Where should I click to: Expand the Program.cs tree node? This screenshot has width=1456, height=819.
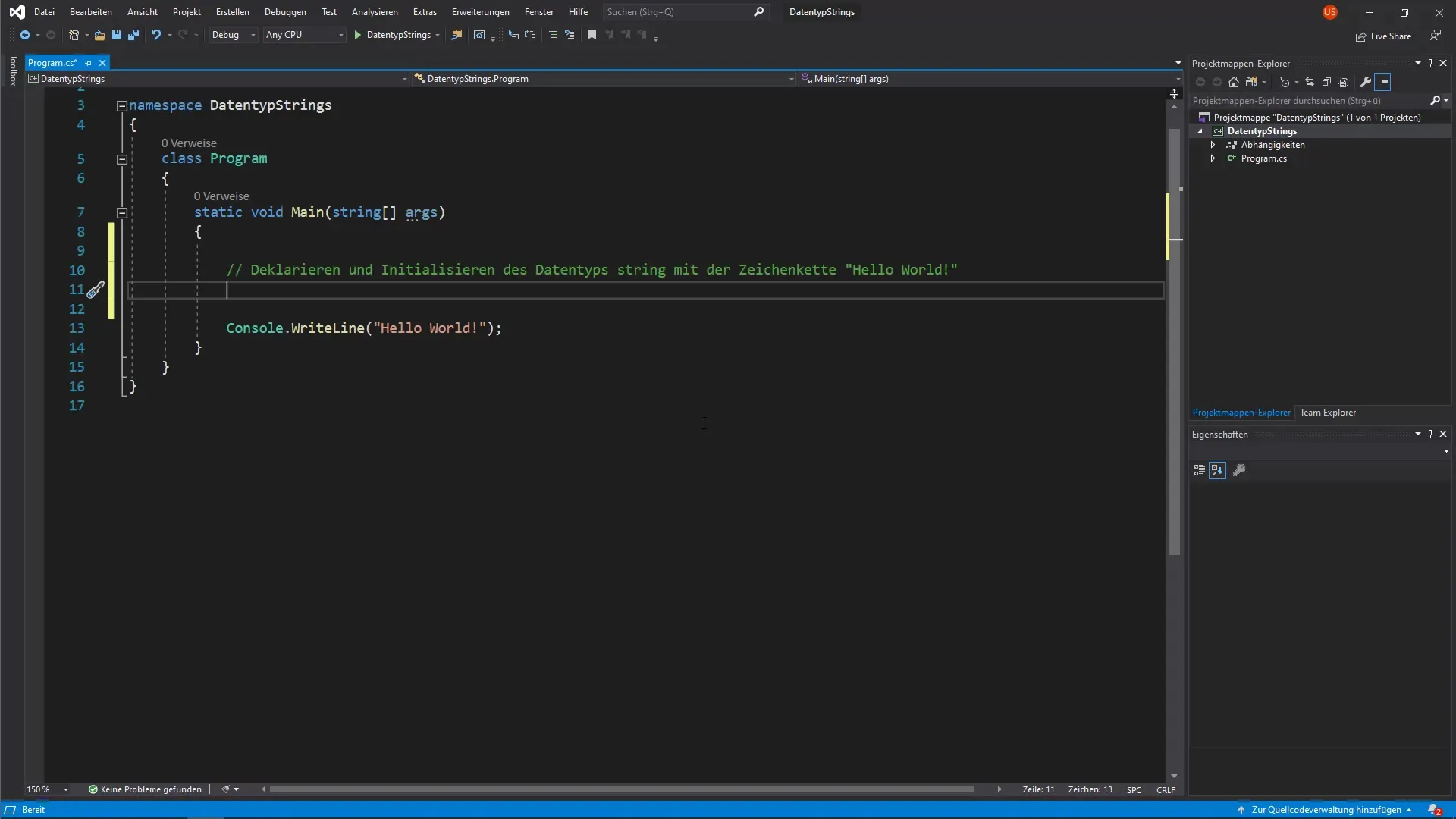pos(1213,158)
